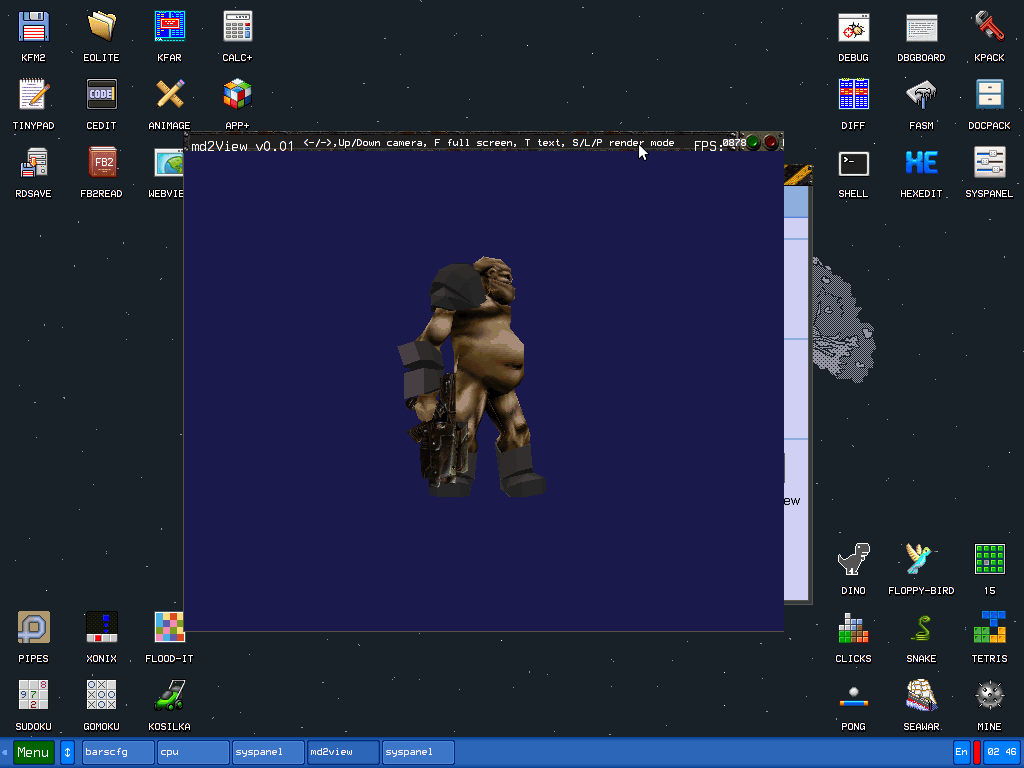Launch the ANIMAGE image editor
This screenshot has width=1024, height=768.
click(169, 93)
